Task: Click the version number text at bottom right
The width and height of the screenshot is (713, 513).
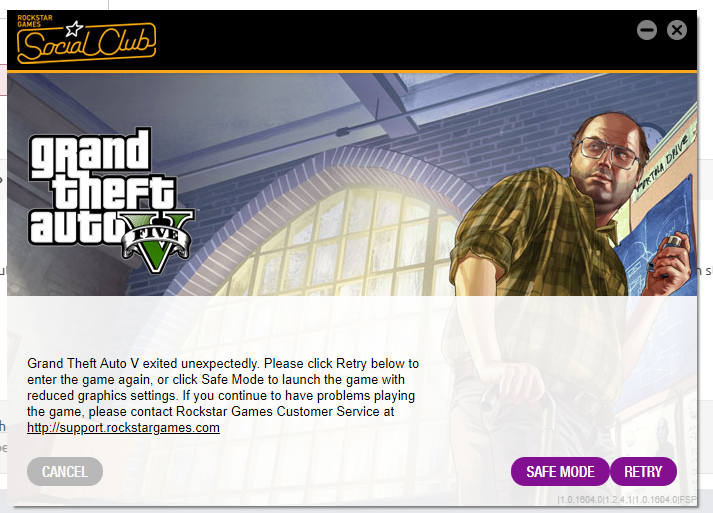Action: point(627,499)
